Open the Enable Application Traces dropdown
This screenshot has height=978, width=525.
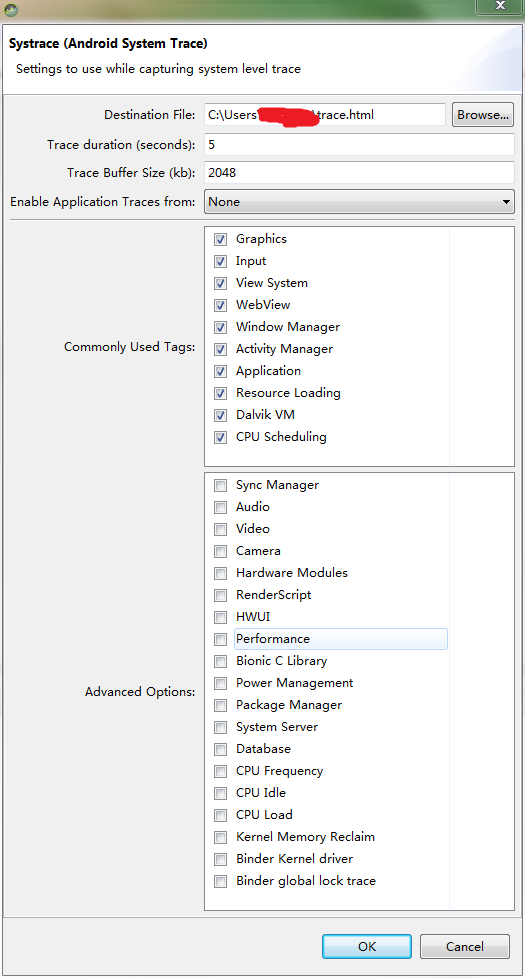click(359, 201)
